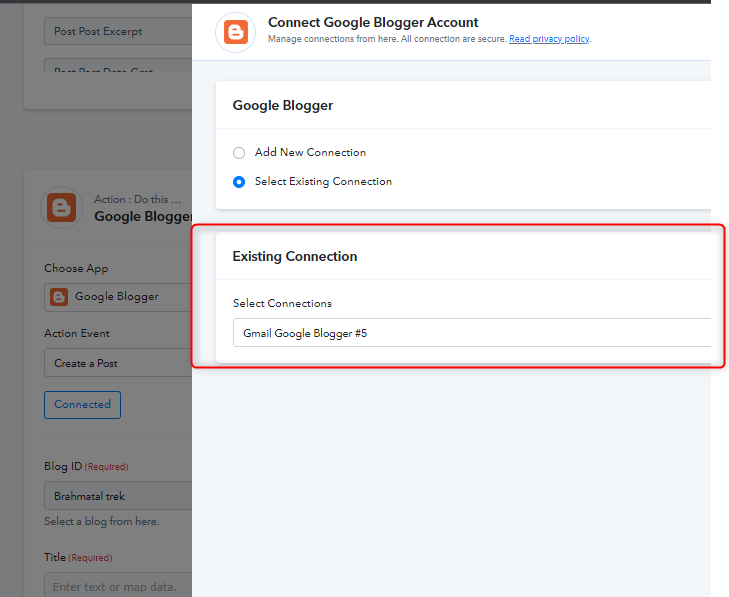Click the Action : Do this ... text
This screenshot has height=597, width=729.
tap(138, 199)
